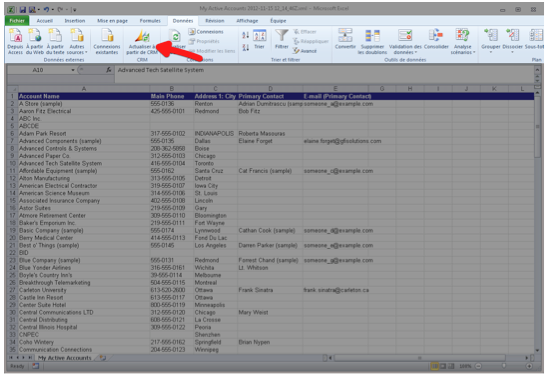Image resolution: width=550 pixels, height=377 pixels.
Task: Click the Main Phone header cell
Action: click(172, 96)
